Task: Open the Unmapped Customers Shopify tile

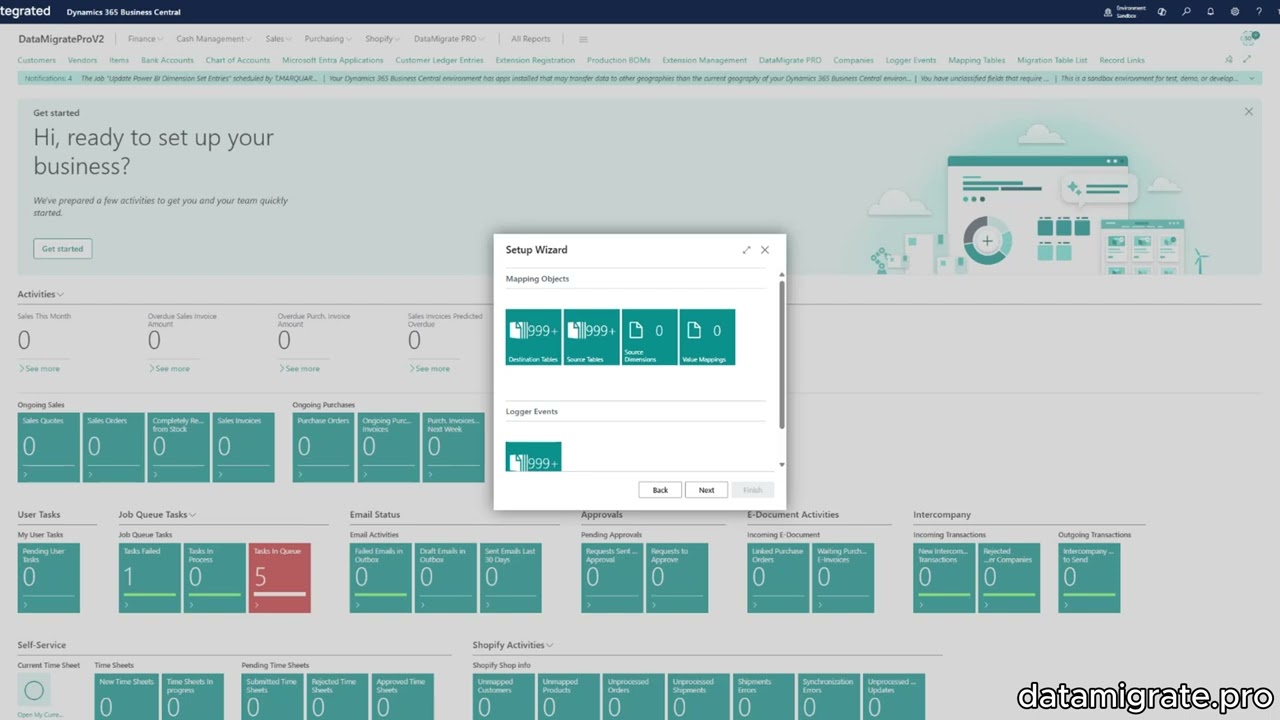Action: point(504,697)
